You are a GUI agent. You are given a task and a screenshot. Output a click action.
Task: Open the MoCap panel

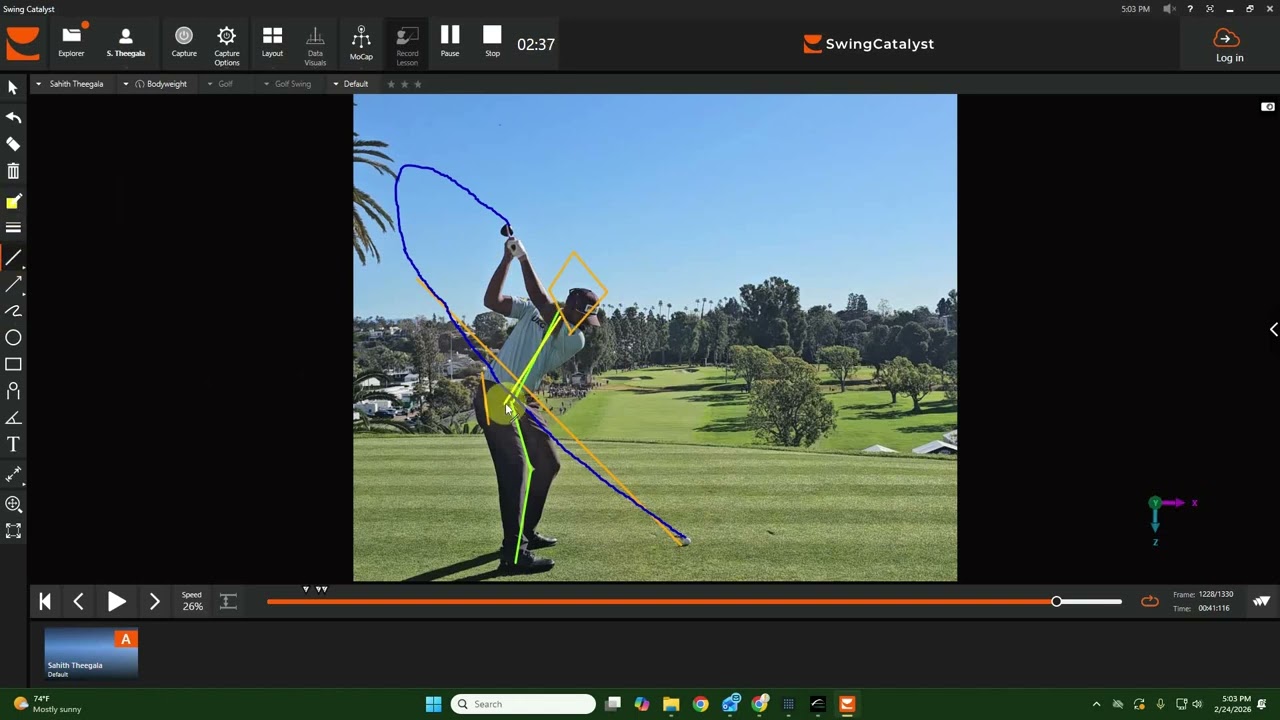click(361, 43)
